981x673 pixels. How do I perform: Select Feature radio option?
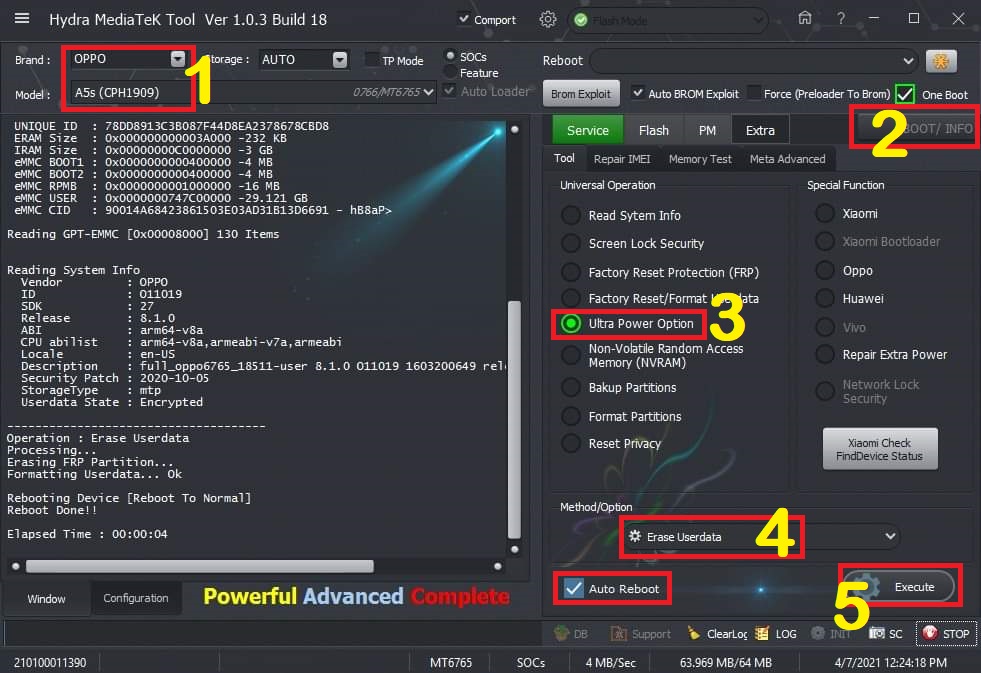coord(450,73)
